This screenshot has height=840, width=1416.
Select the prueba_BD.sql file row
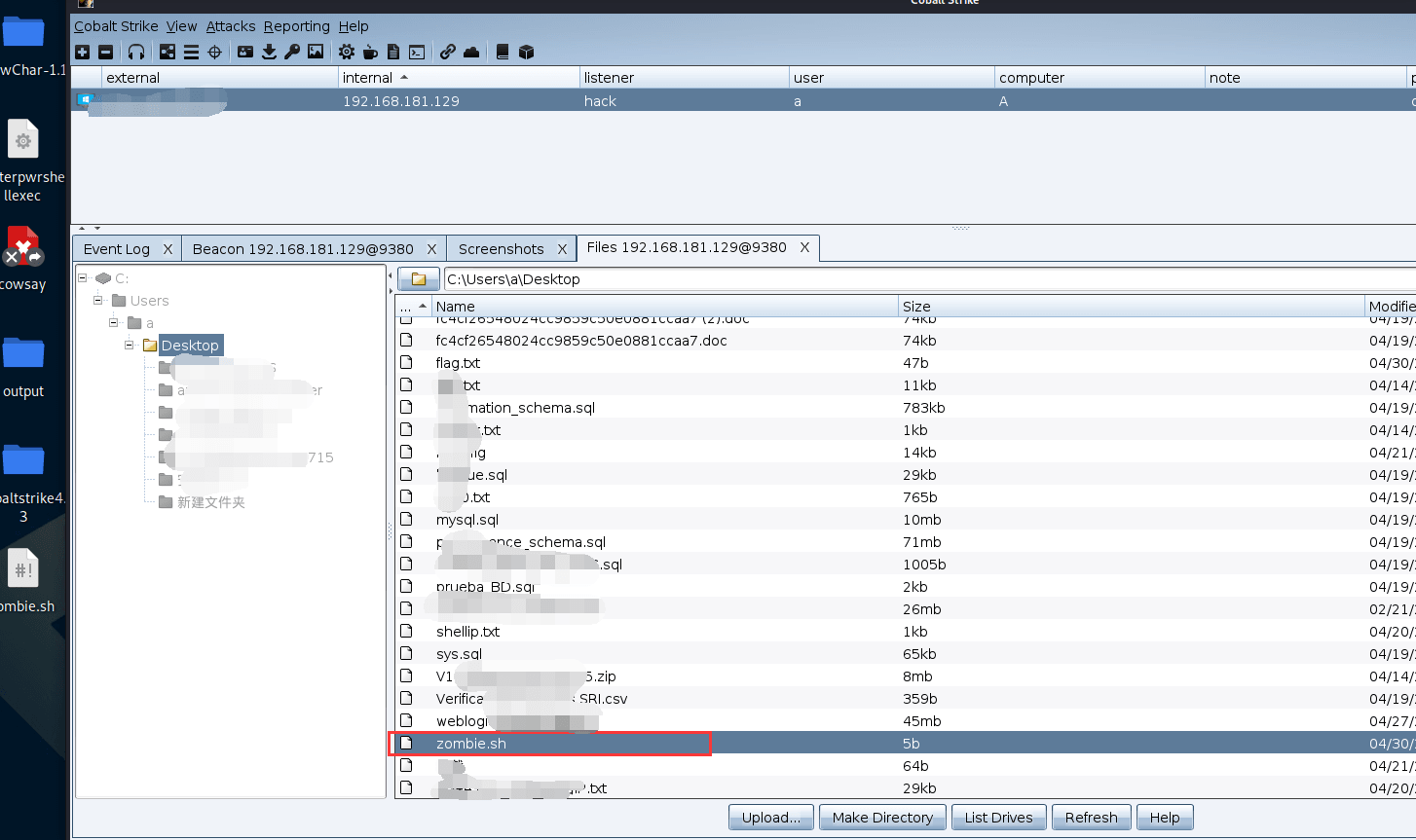pos(905,587)
